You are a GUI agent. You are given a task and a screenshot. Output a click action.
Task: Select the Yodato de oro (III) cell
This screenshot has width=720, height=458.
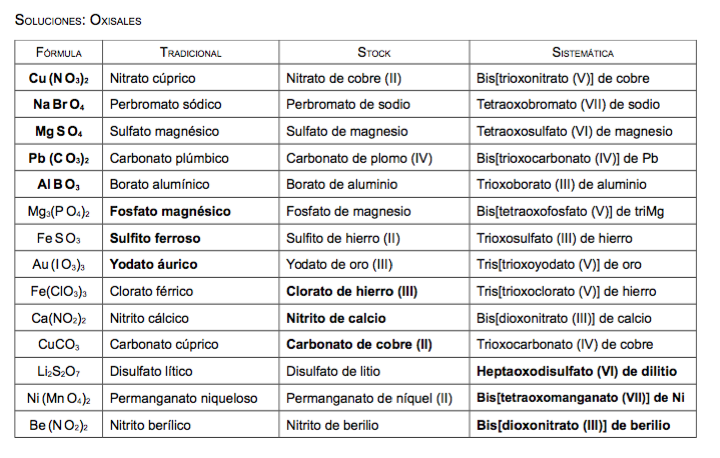[x=374, y=264]
